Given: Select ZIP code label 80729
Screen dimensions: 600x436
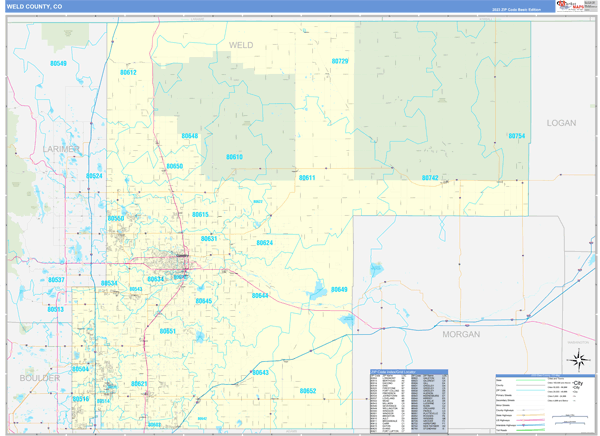Looking at the screenshot, I should tap(340, 61).
